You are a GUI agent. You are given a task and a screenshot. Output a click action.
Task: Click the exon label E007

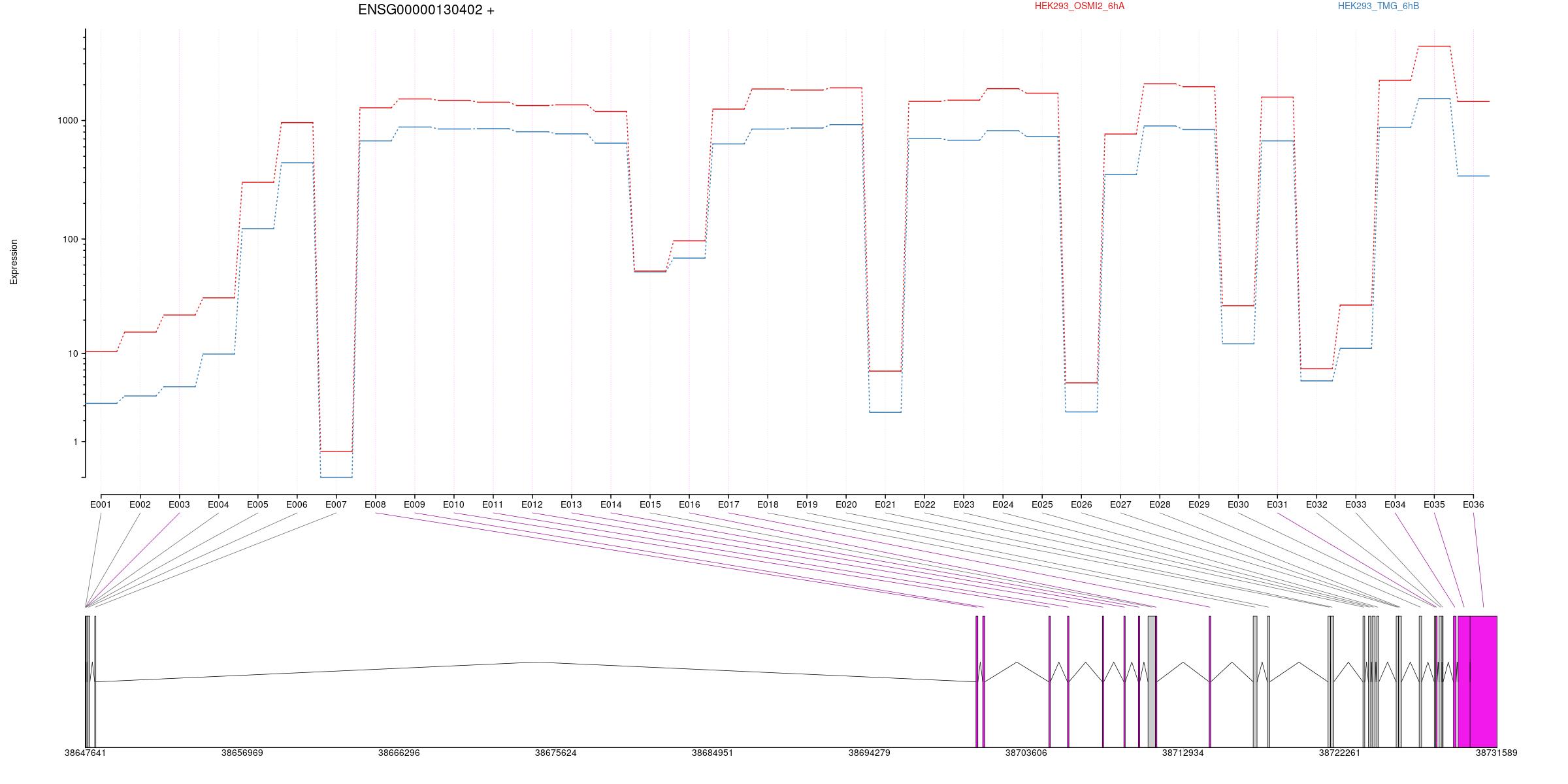point(336,504)
